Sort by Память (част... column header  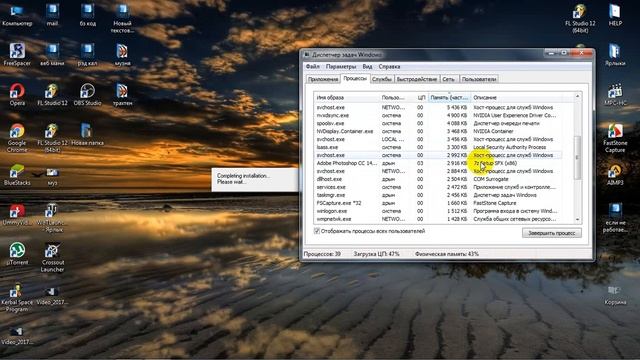[449, 98]
